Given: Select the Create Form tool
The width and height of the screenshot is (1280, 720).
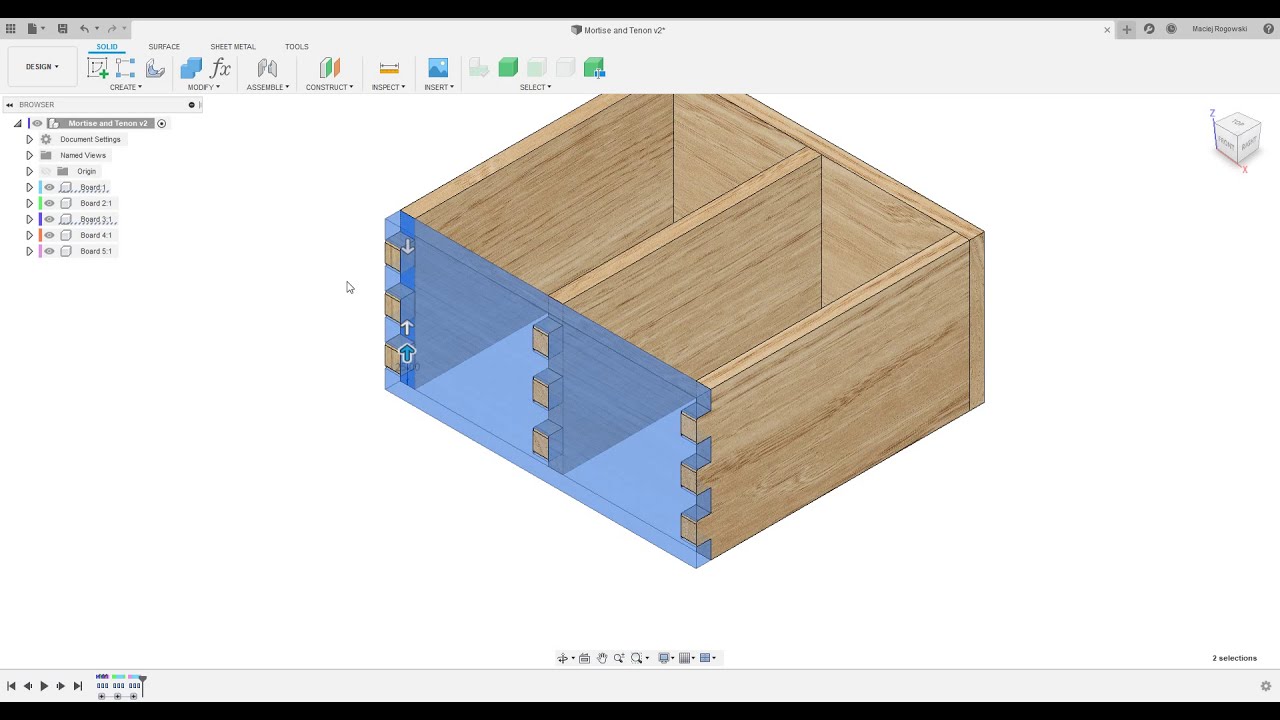Looking at the screenshot, I should click(x=154, y=68).
